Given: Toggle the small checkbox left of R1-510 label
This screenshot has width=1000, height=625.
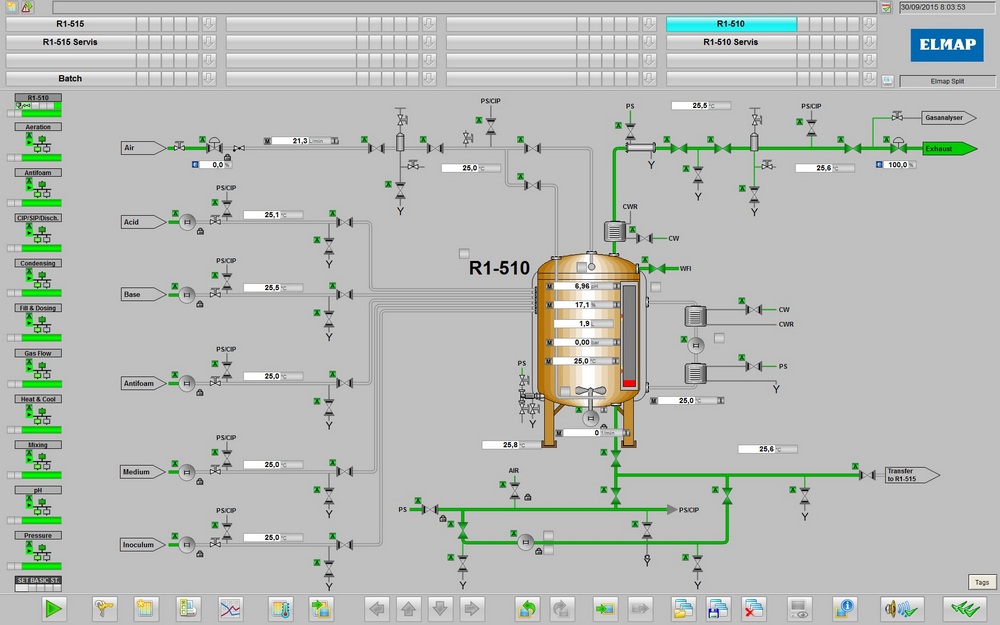Looking at the screenshot, I should [x=462, y=253].
